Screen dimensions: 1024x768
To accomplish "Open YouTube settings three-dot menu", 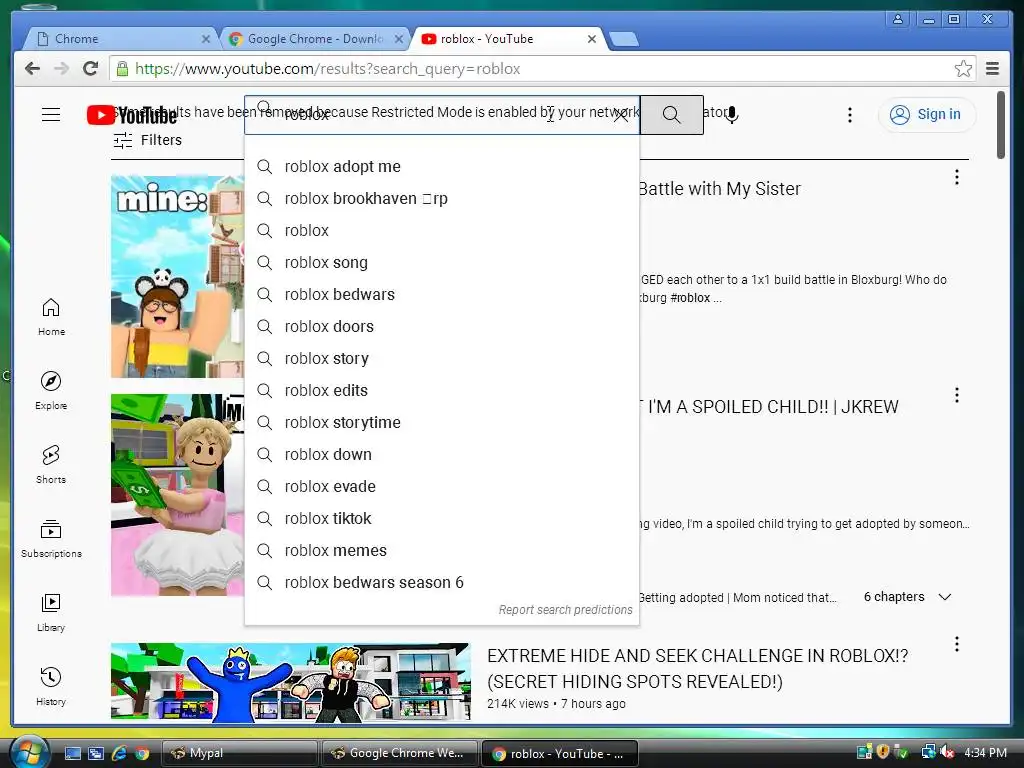I will pyautogui.click(x=850, y=115).
